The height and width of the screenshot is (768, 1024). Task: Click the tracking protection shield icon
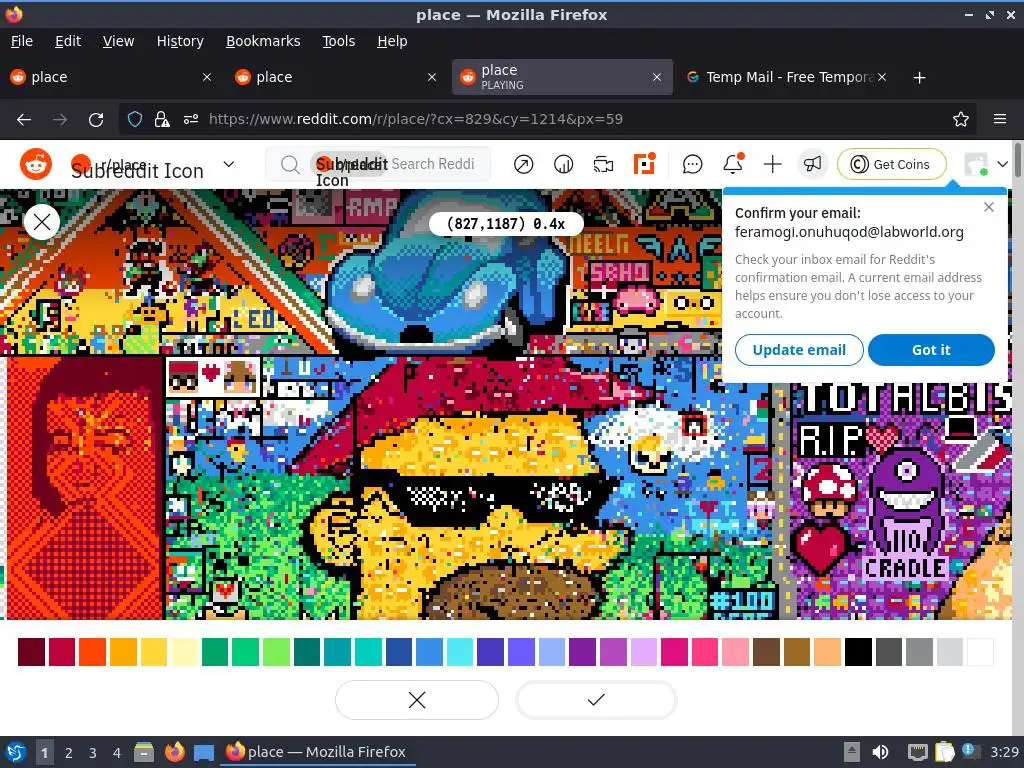pyautogui.click(x=135, y=120)
